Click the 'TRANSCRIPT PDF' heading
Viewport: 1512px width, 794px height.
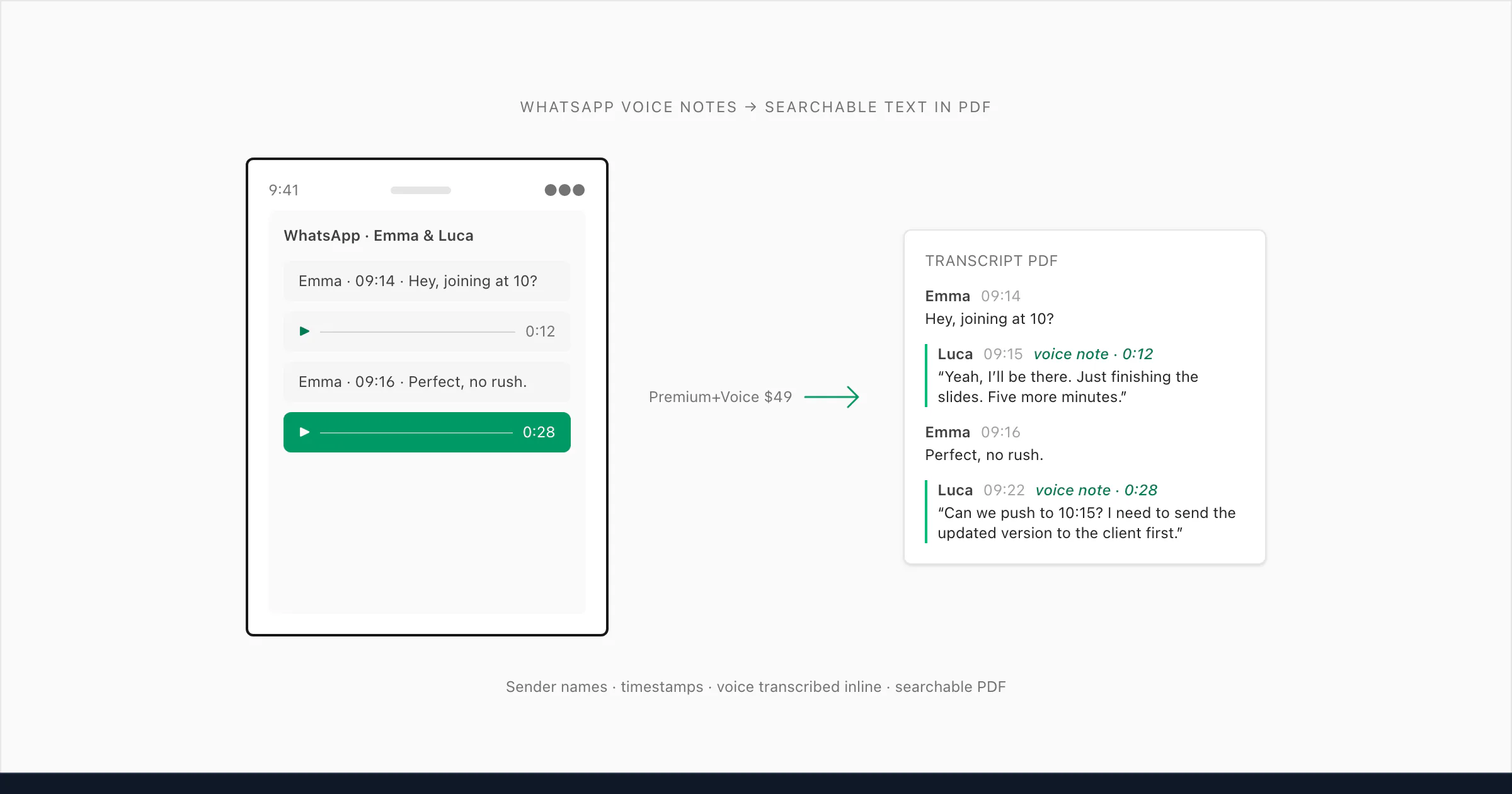click(991, 261)
